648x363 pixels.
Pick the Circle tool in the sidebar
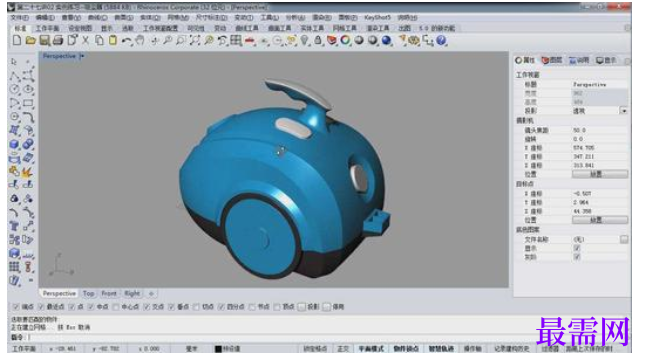point(14,89)
